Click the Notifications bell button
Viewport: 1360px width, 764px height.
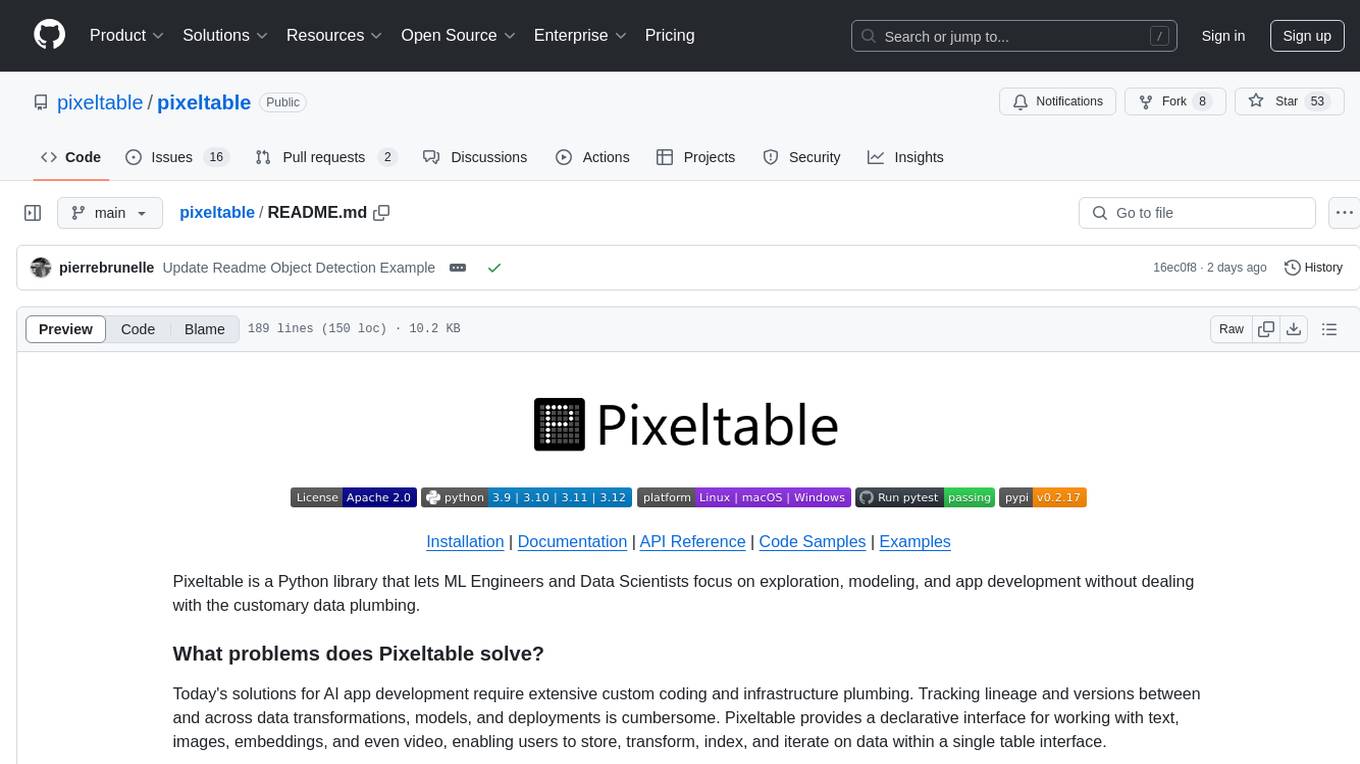click(x=1058, y=101)
